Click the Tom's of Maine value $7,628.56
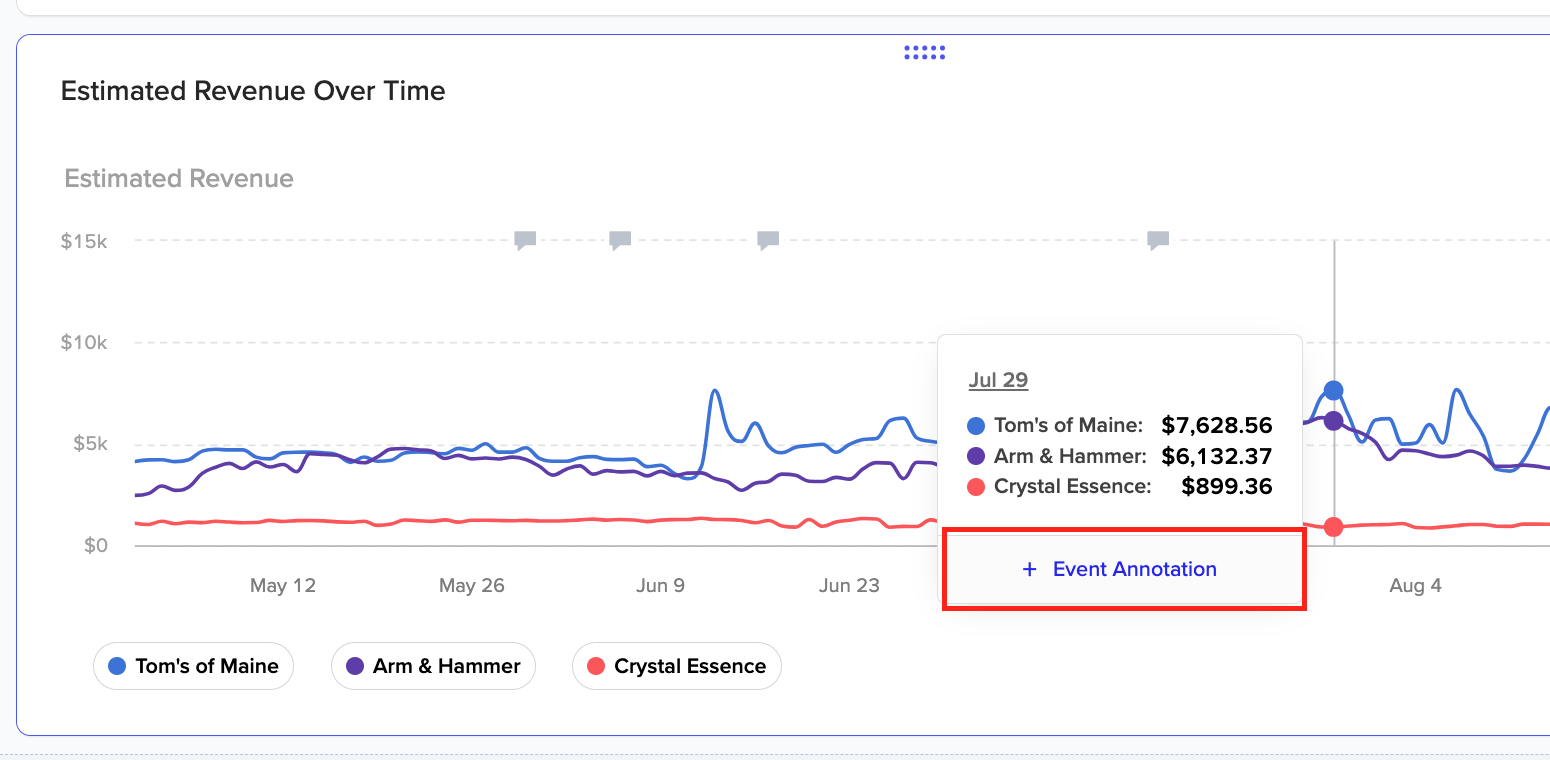This screenshot has height=760, width=1550. point(1217,425)
